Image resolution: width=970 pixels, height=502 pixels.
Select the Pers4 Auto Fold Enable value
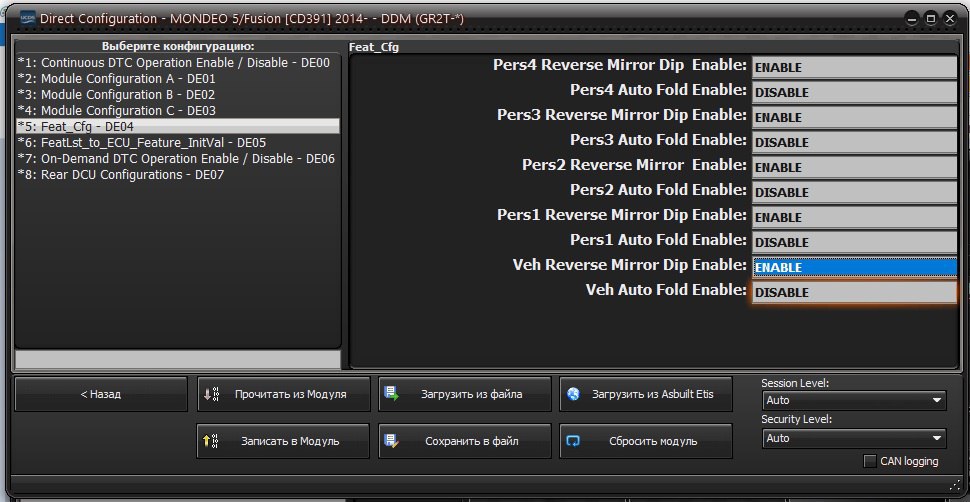(853, 92)
